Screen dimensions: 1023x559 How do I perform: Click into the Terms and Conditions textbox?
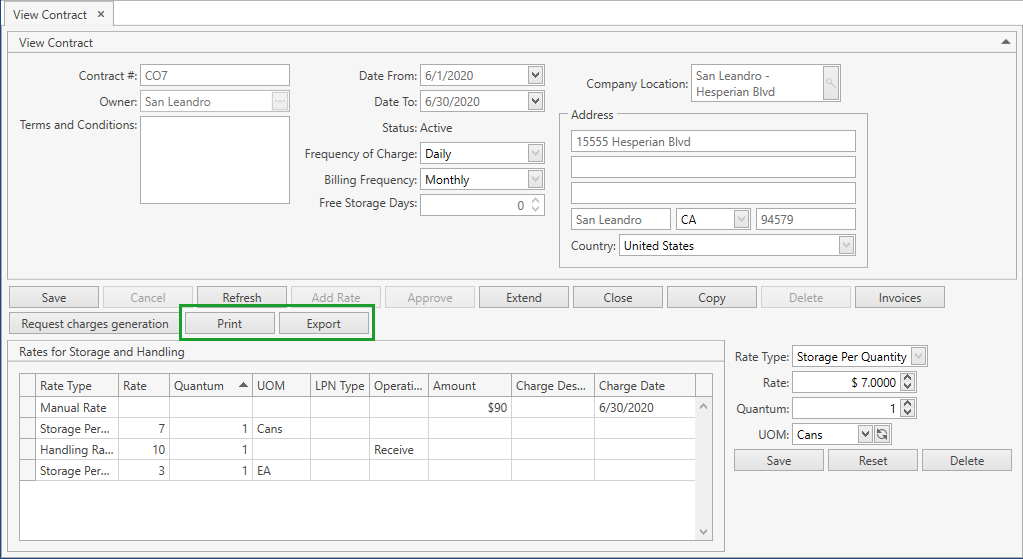pos(215,160)
